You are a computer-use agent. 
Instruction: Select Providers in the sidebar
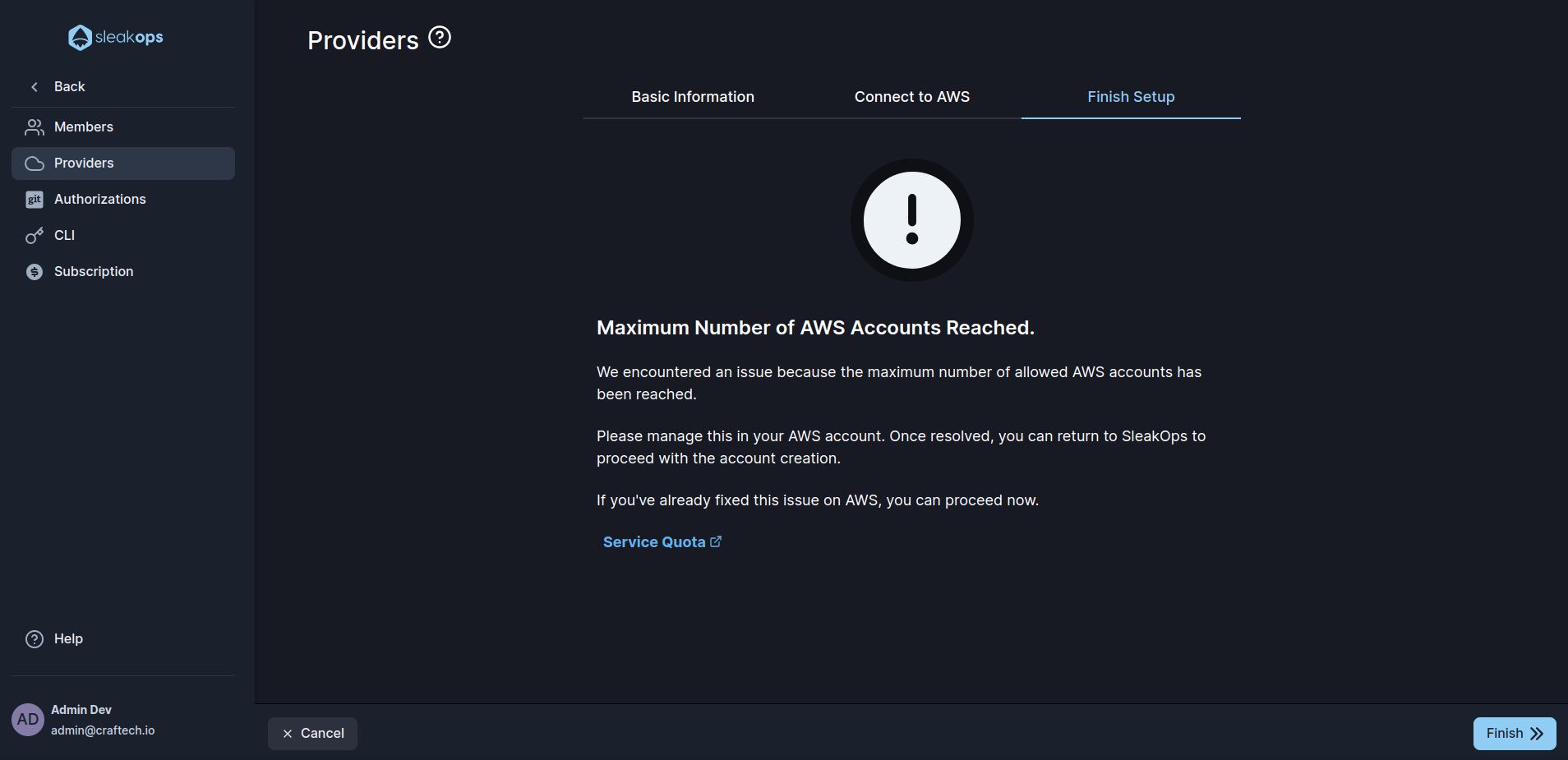click(123, 163)
